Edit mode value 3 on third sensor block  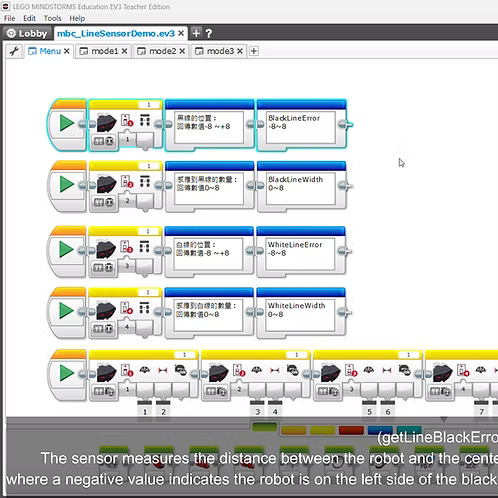click(127, 266)
